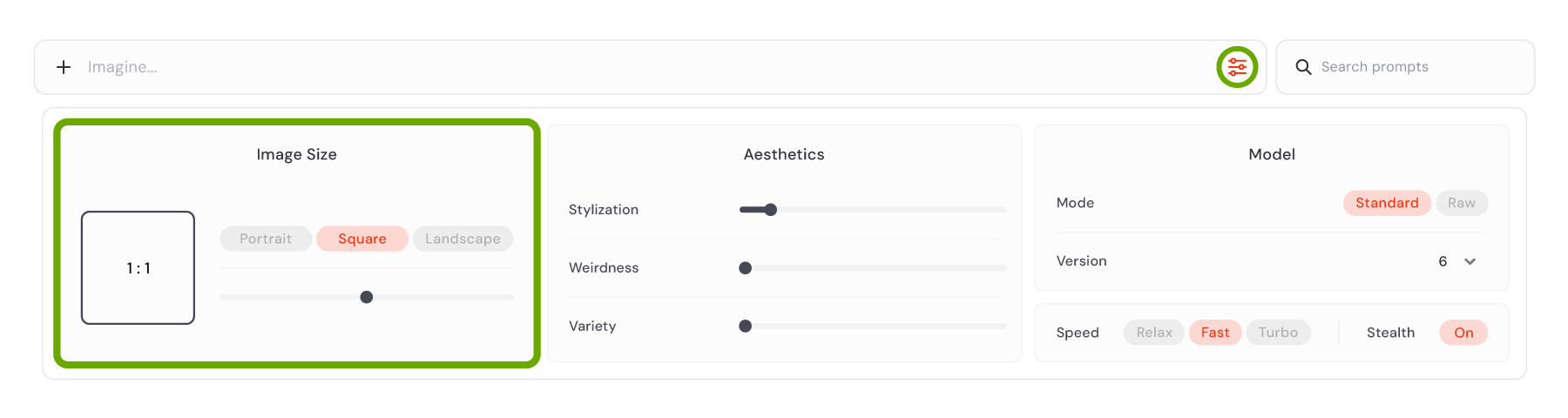This screenshot has width=1568, height=418.
Task: Select the Raw mode option
Action: (x=1462, y=203)
